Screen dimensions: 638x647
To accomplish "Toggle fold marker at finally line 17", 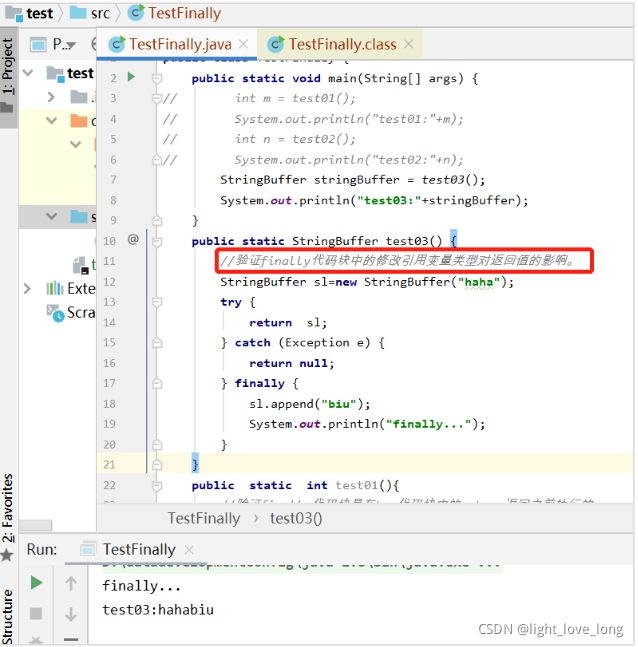I will [x=157, y=383].
